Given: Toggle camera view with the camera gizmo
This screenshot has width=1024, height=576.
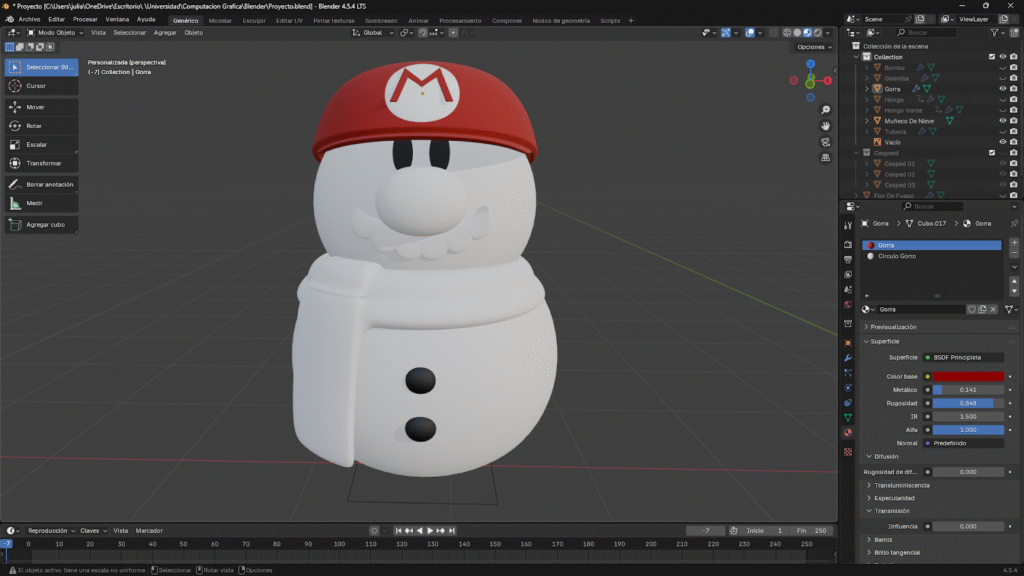Looking at the screenshot, I should coord(825,142).
